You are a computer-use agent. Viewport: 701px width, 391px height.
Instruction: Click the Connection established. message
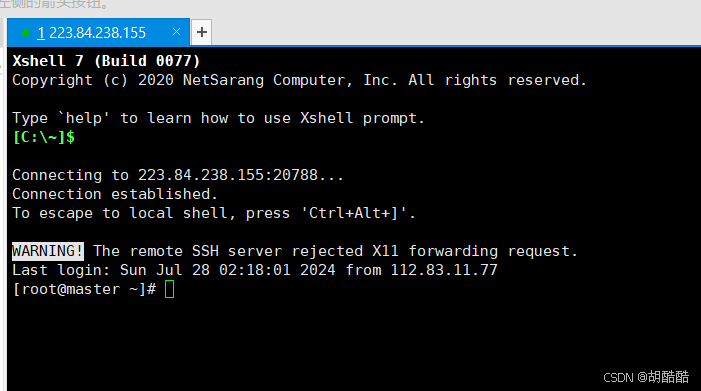click(x=115, y=194)
